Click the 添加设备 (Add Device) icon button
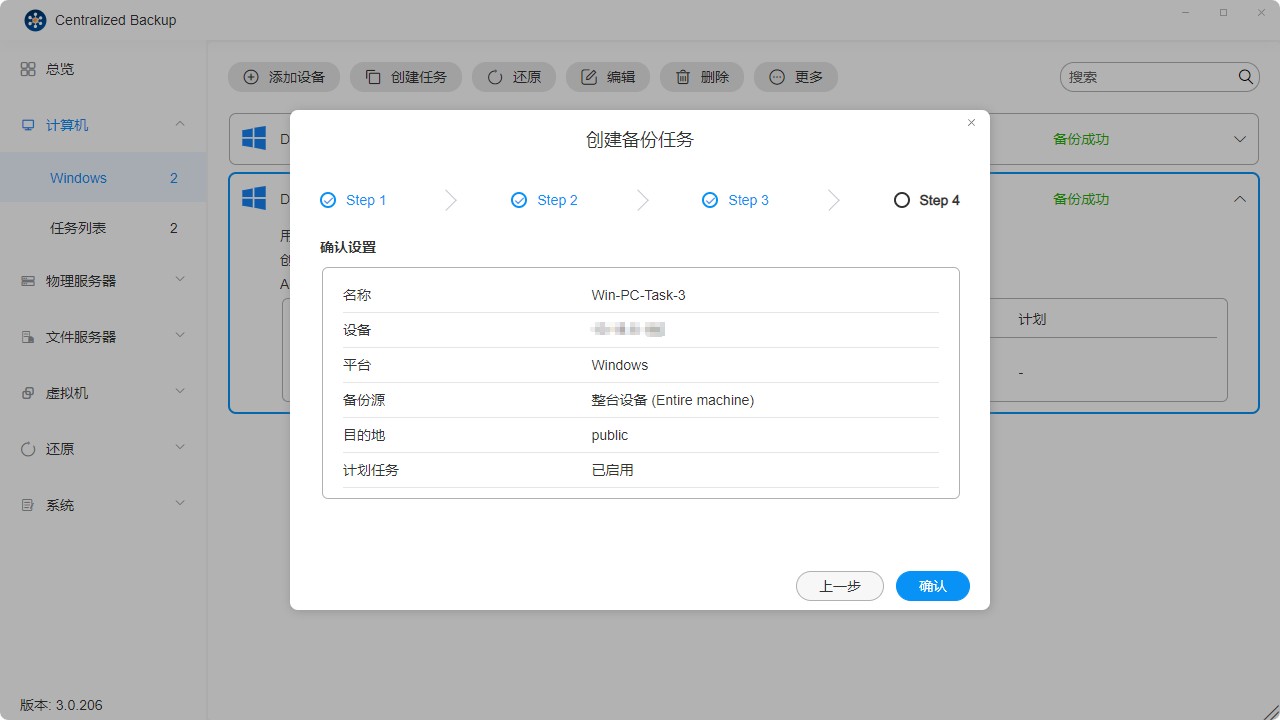This screenshot has width=1280, height=720. [248, 77]
